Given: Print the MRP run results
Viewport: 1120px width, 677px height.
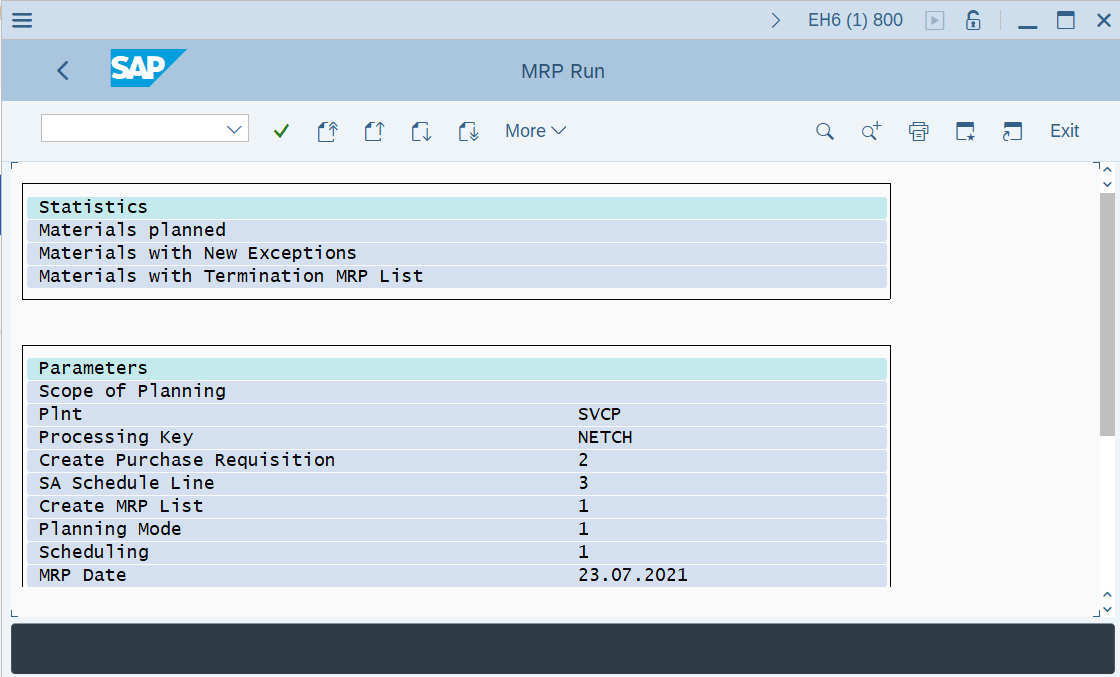Looking at the screenshot, I should pos(918,130).
